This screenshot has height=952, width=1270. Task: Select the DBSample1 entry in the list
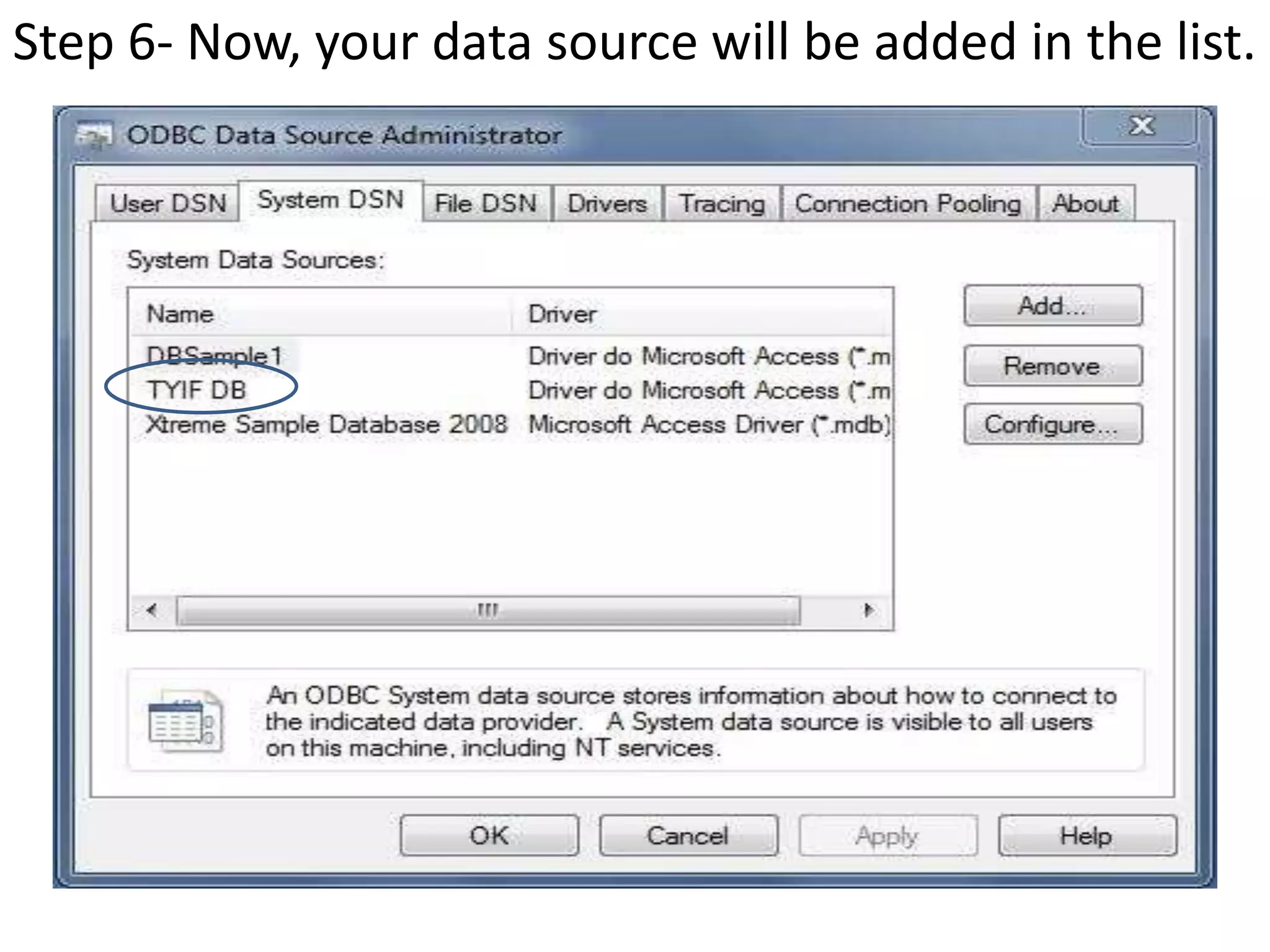214,356
